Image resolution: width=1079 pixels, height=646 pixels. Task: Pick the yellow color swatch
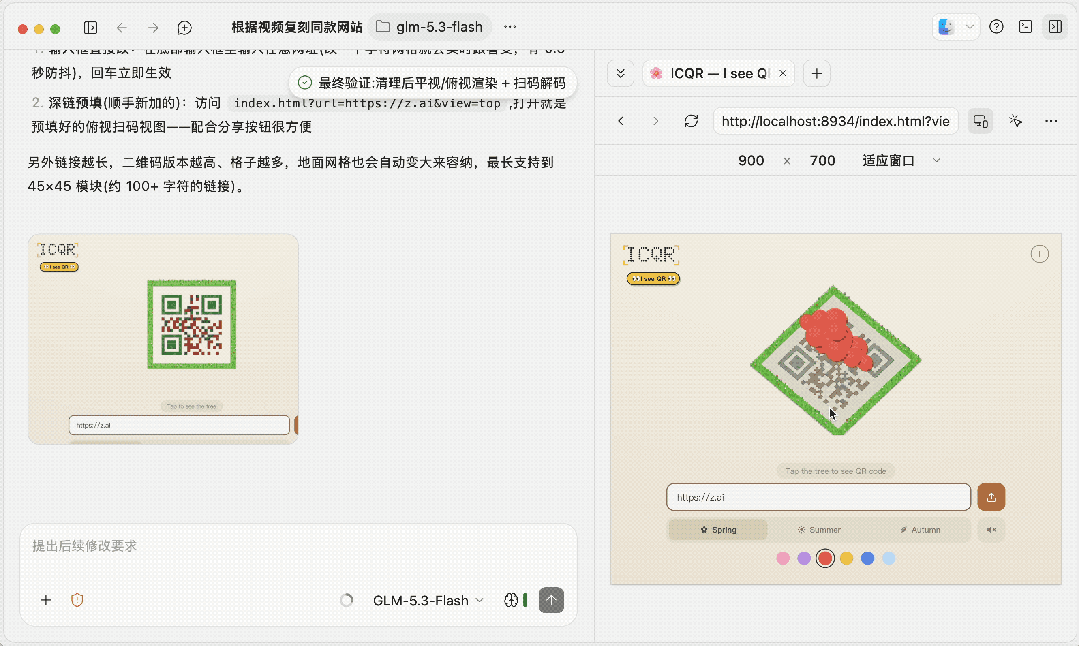tap(846, 559)
